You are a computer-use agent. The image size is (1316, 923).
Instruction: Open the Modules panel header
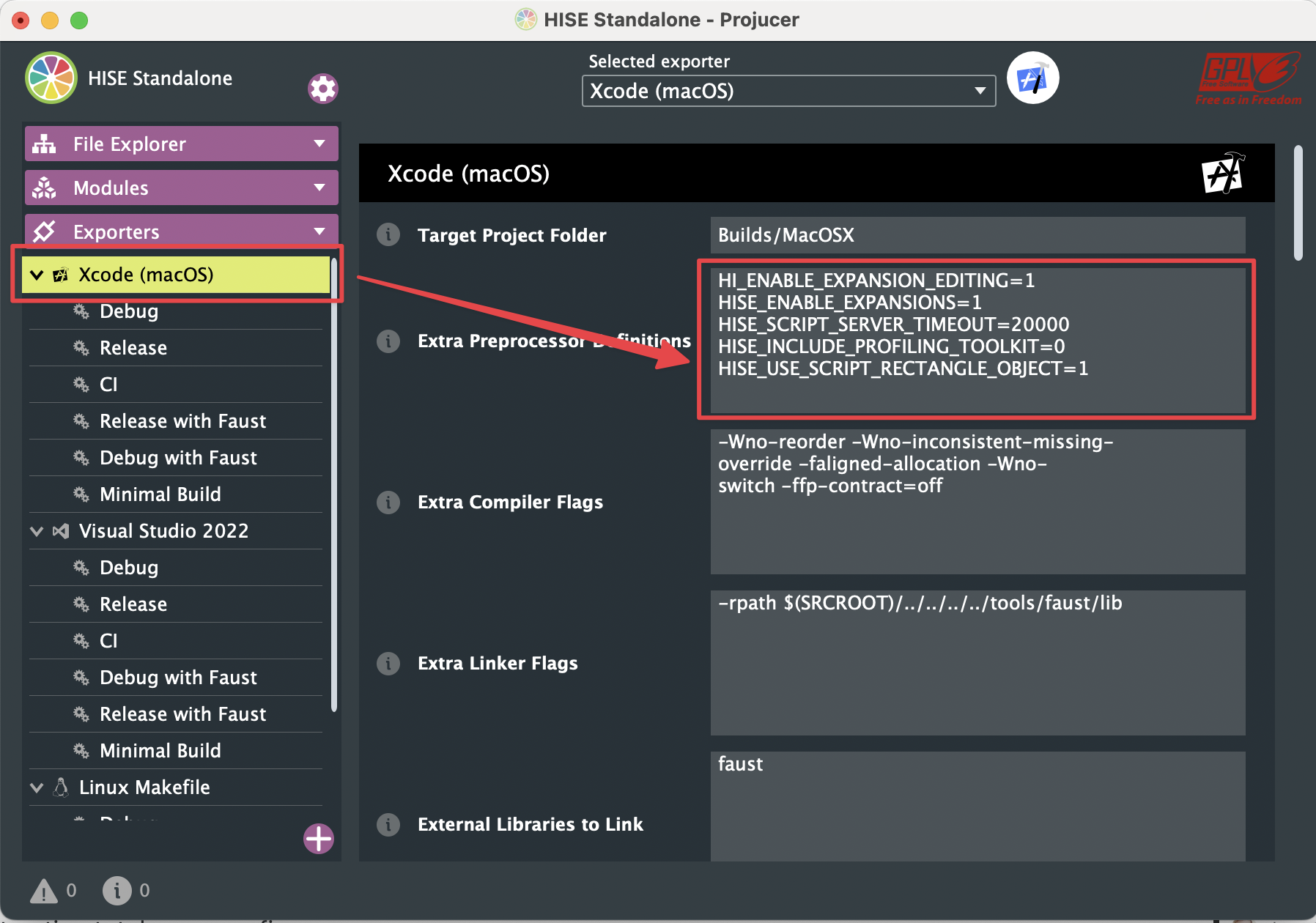(181, 188)
